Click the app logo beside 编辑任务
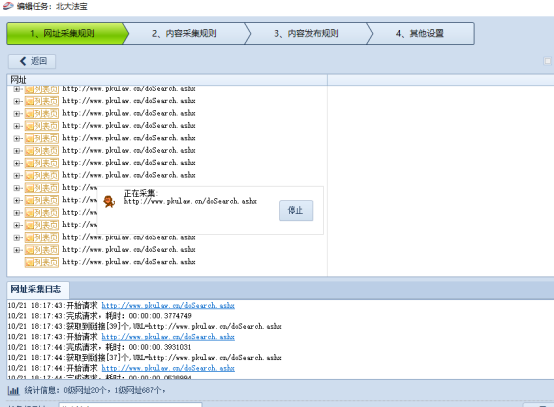Image resolution: width=554 pixels, height=407 pixels. tap(8, 6)
